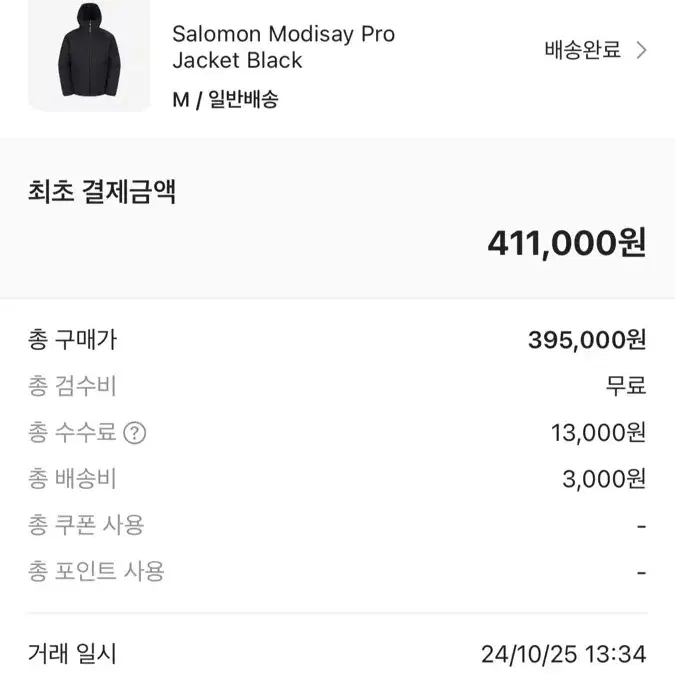Click the 총 배송비 label
Viewport: 675px width, 675px height.
(72, 479)
